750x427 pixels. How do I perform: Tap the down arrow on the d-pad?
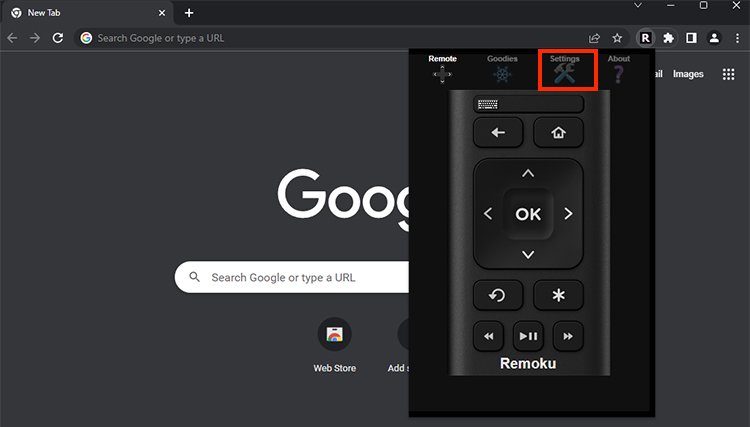coord(528,254)
